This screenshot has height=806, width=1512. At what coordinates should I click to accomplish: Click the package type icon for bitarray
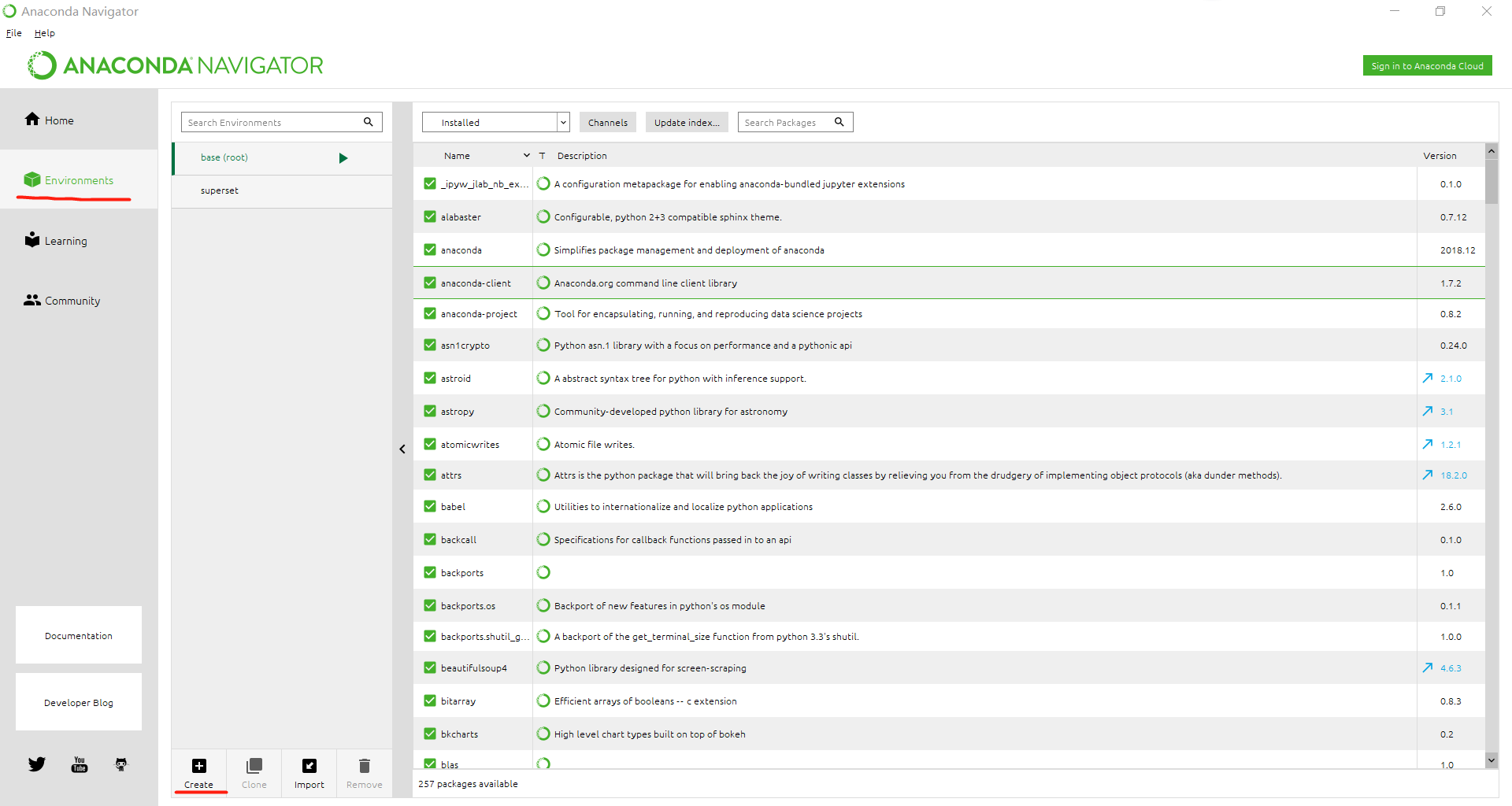click(543, 701)
